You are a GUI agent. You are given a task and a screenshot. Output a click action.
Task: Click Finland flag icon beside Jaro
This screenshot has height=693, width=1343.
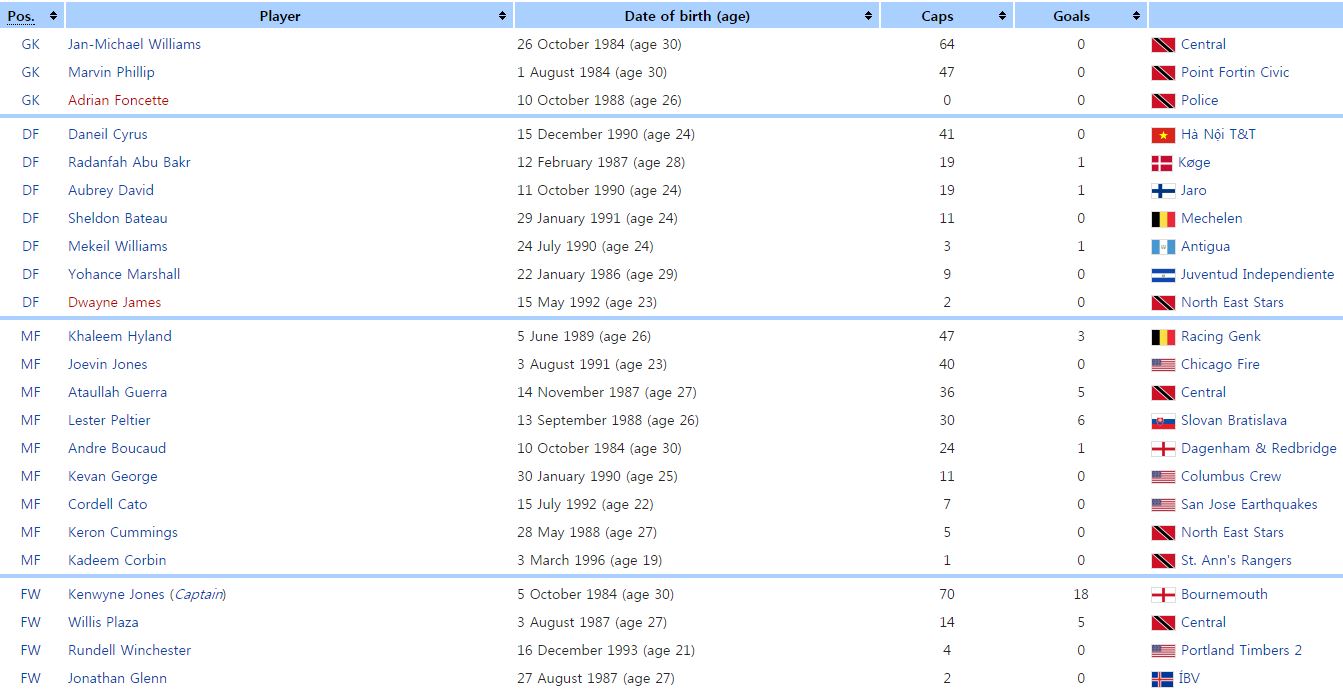click(1163, 191)
